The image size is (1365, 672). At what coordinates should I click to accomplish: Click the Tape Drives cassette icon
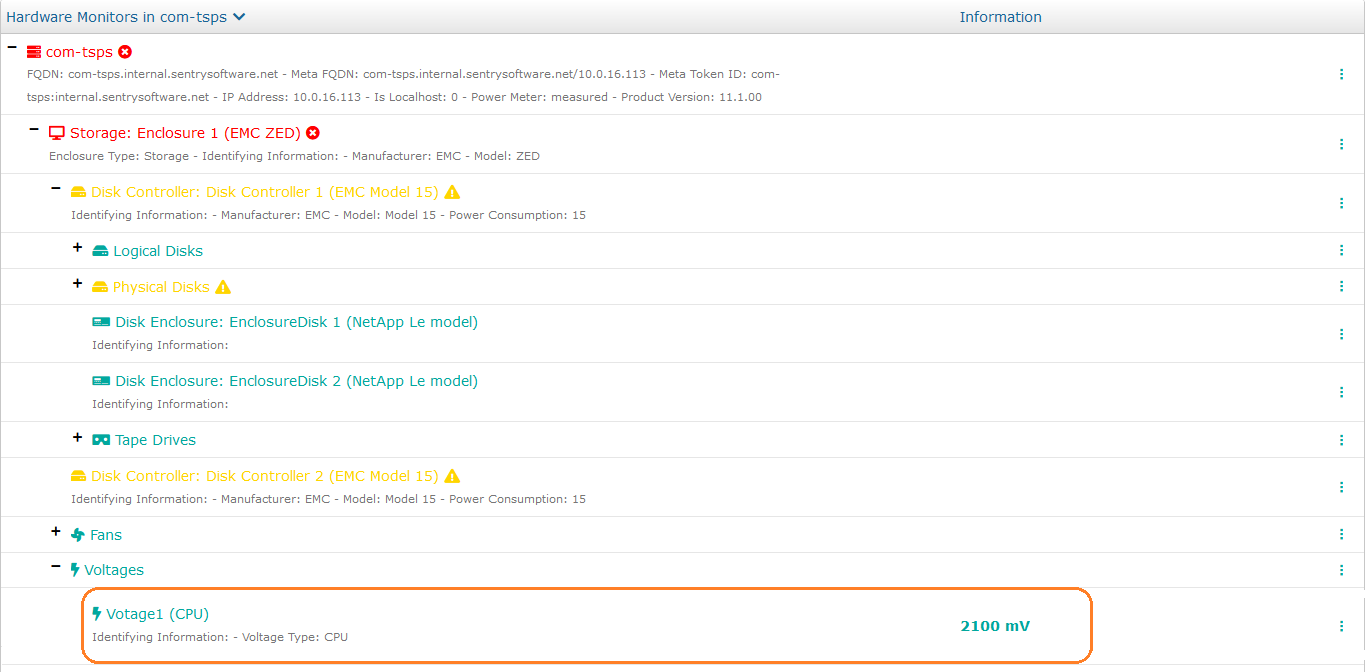pyautogui.click(x=101, y=440)
